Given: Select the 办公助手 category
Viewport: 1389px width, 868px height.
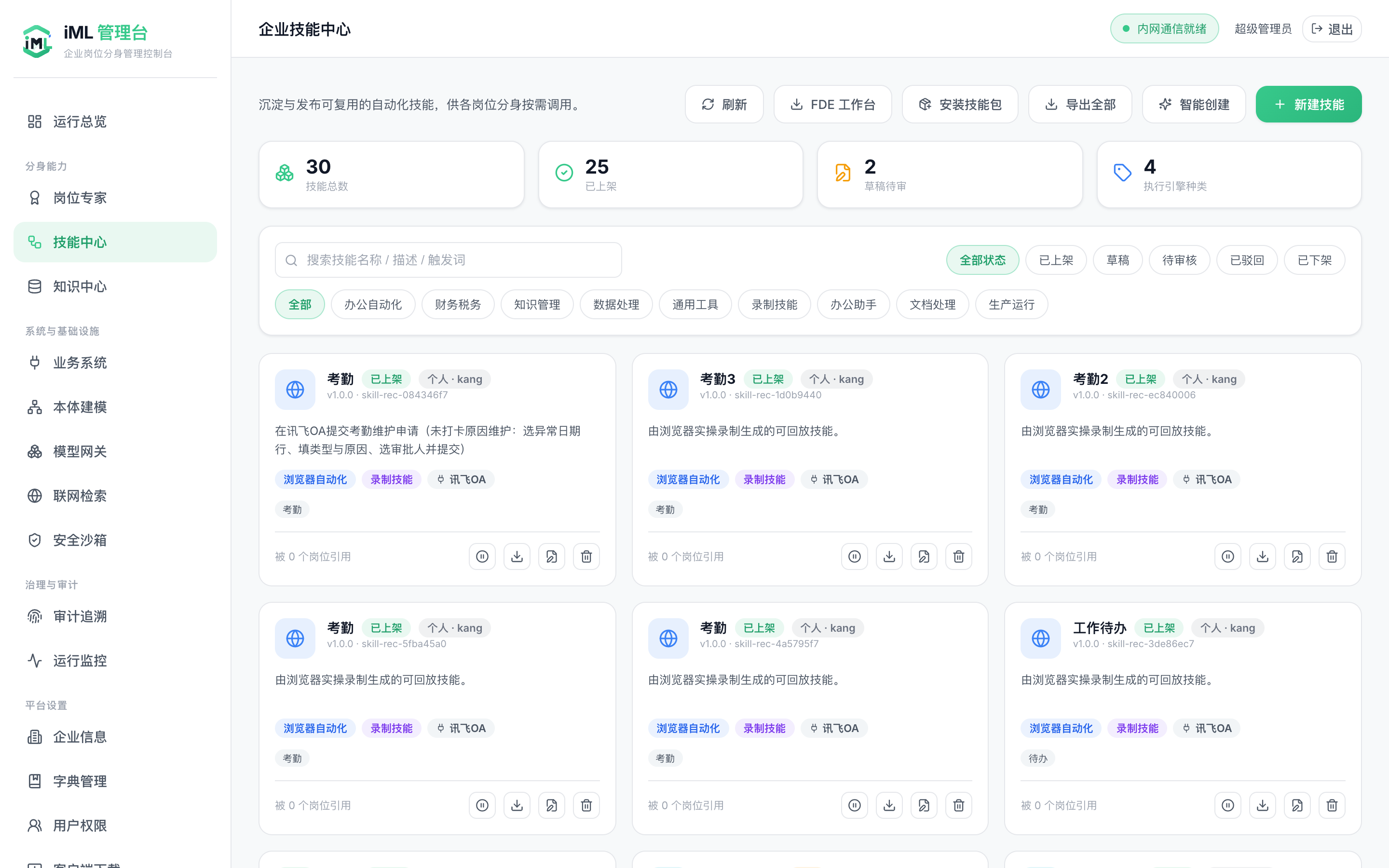Looking at the screenshot, I should [854, 304].
